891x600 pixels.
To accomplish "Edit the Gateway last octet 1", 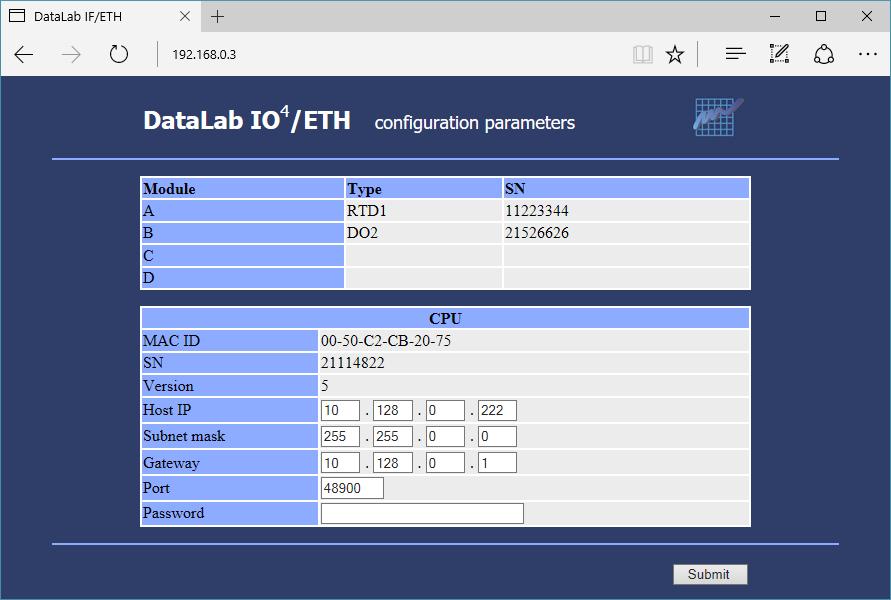I will point(497,462).
